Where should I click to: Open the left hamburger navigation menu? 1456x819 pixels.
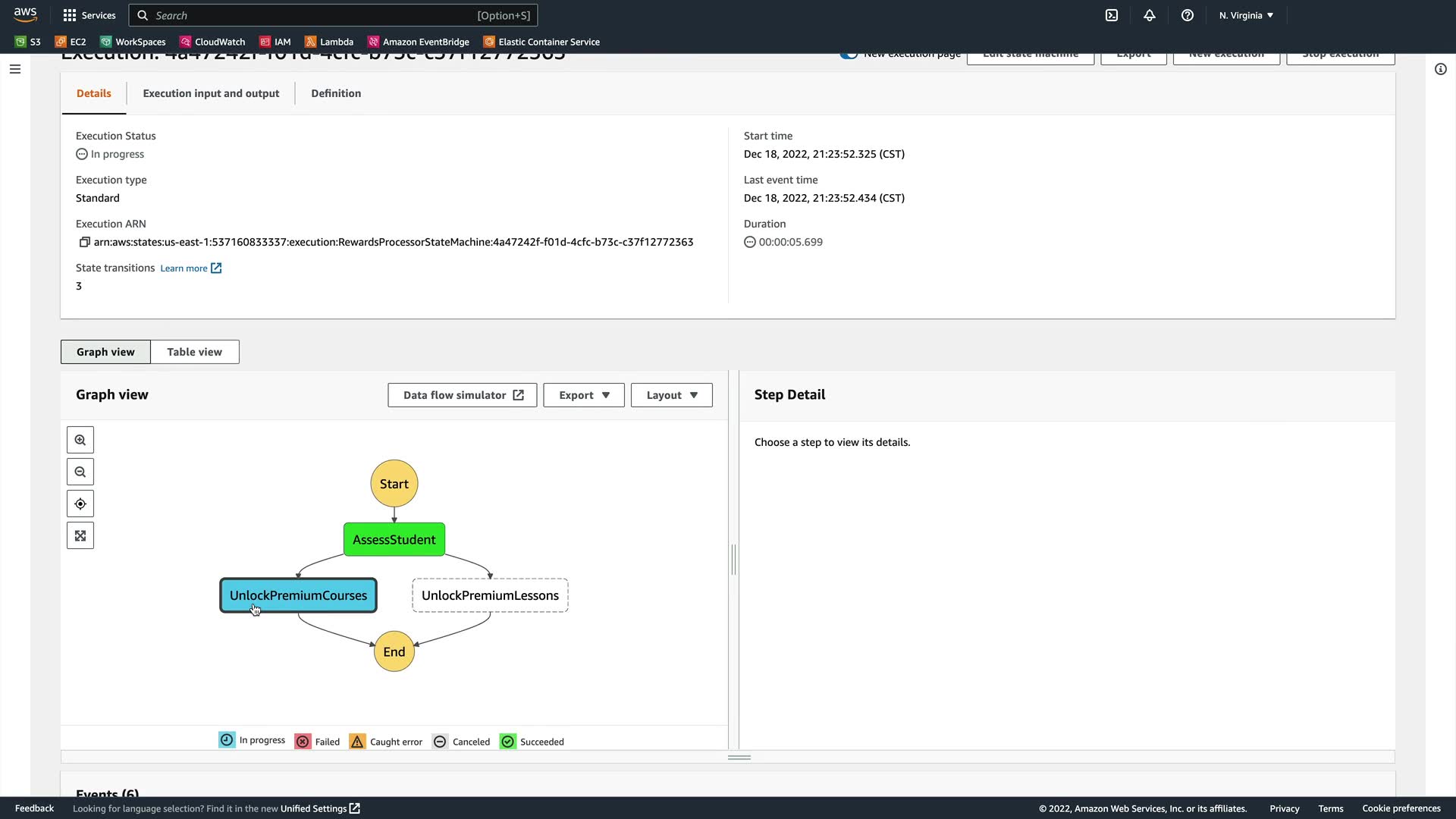click(15, 69)
